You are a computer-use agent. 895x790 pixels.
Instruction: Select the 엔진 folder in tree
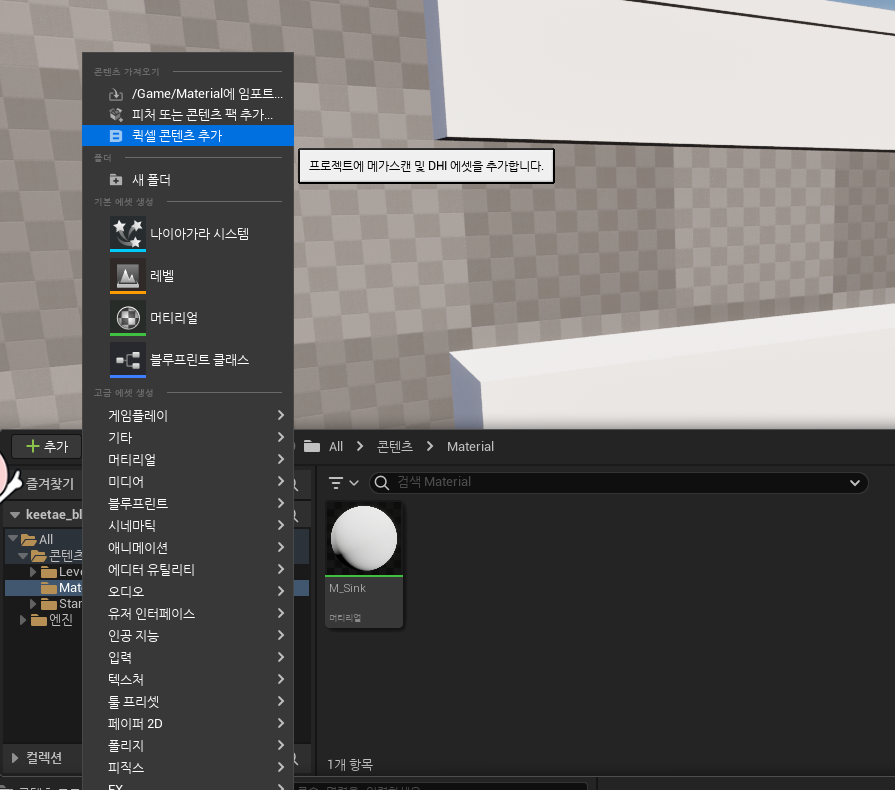pos(52,619)
